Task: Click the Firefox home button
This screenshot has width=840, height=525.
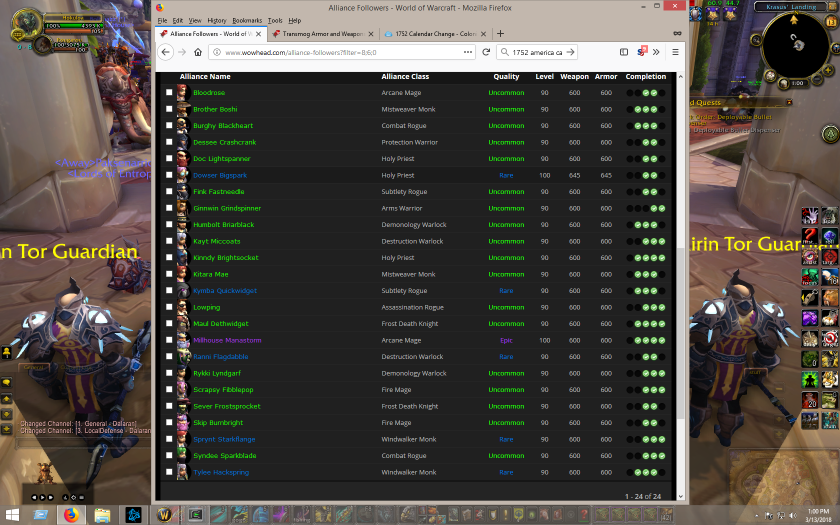Action: (x=198, y=52)
